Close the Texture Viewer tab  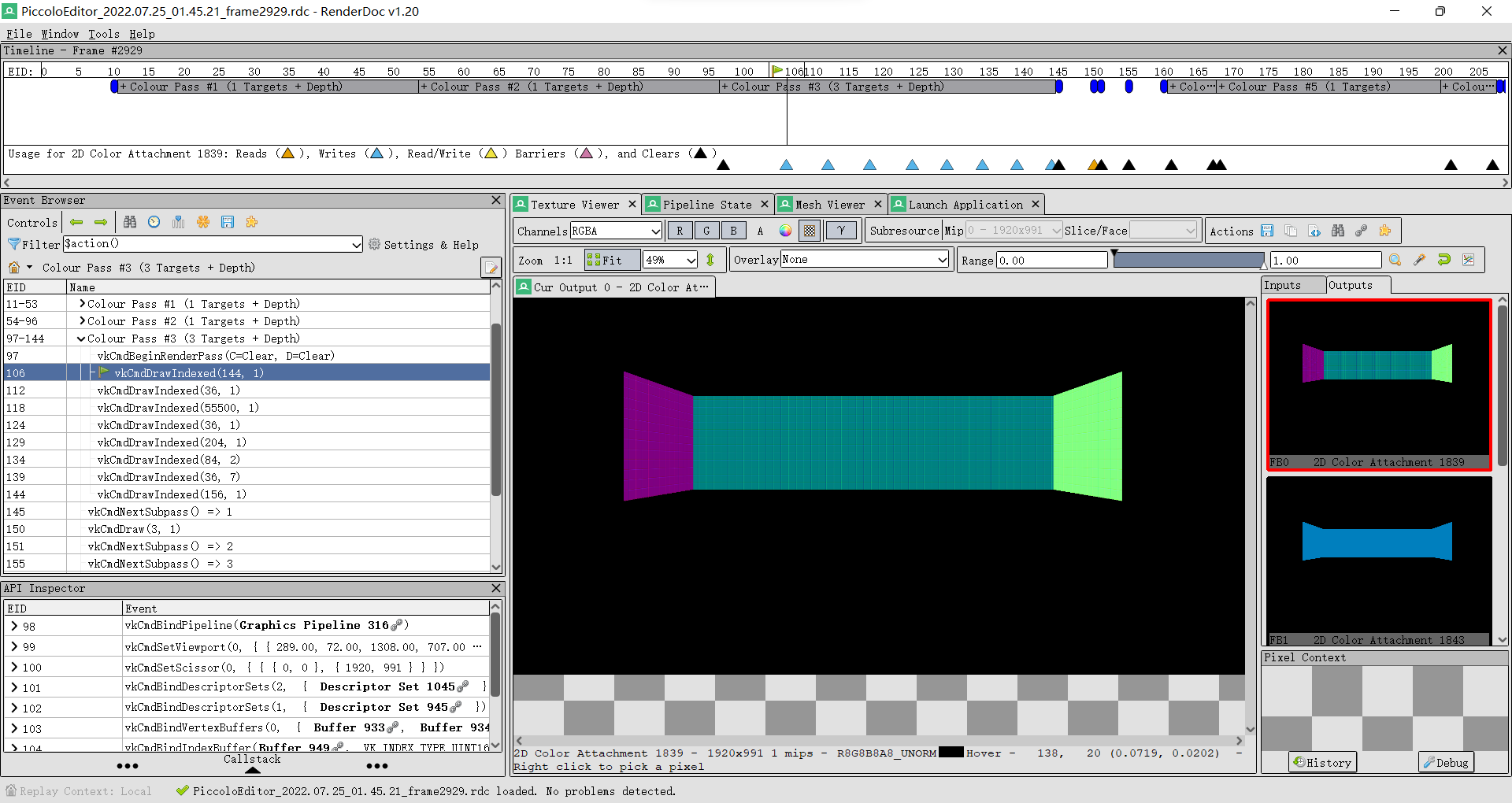coord(632,205)
